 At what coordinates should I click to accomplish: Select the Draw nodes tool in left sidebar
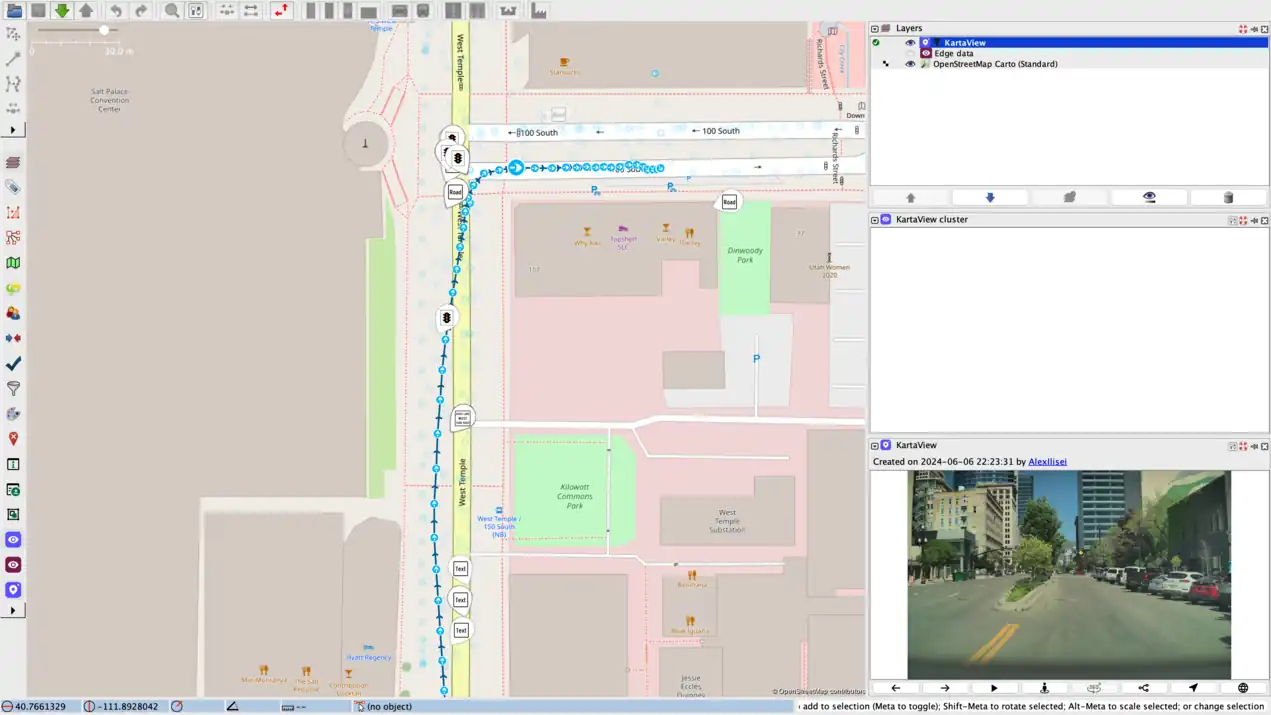[x=13, y=59]
